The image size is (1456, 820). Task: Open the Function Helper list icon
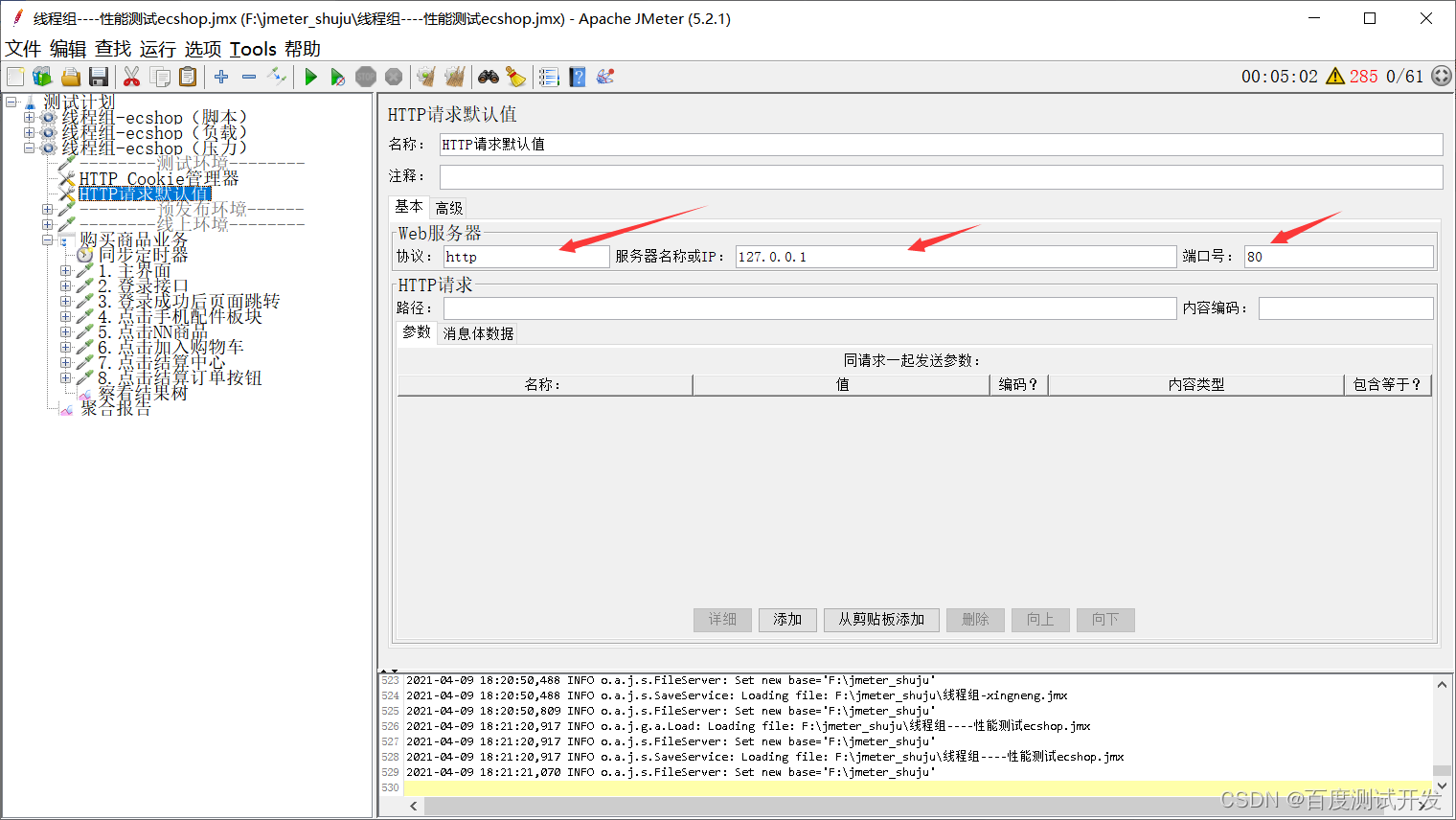[549, 77]
